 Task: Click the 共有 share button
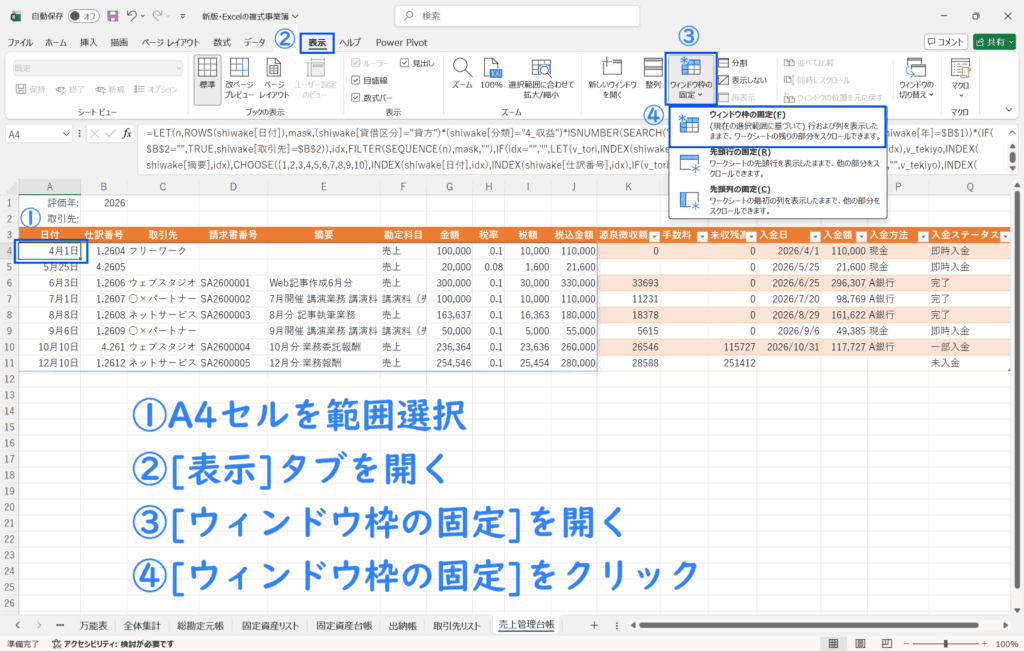[x=994, y=42]
